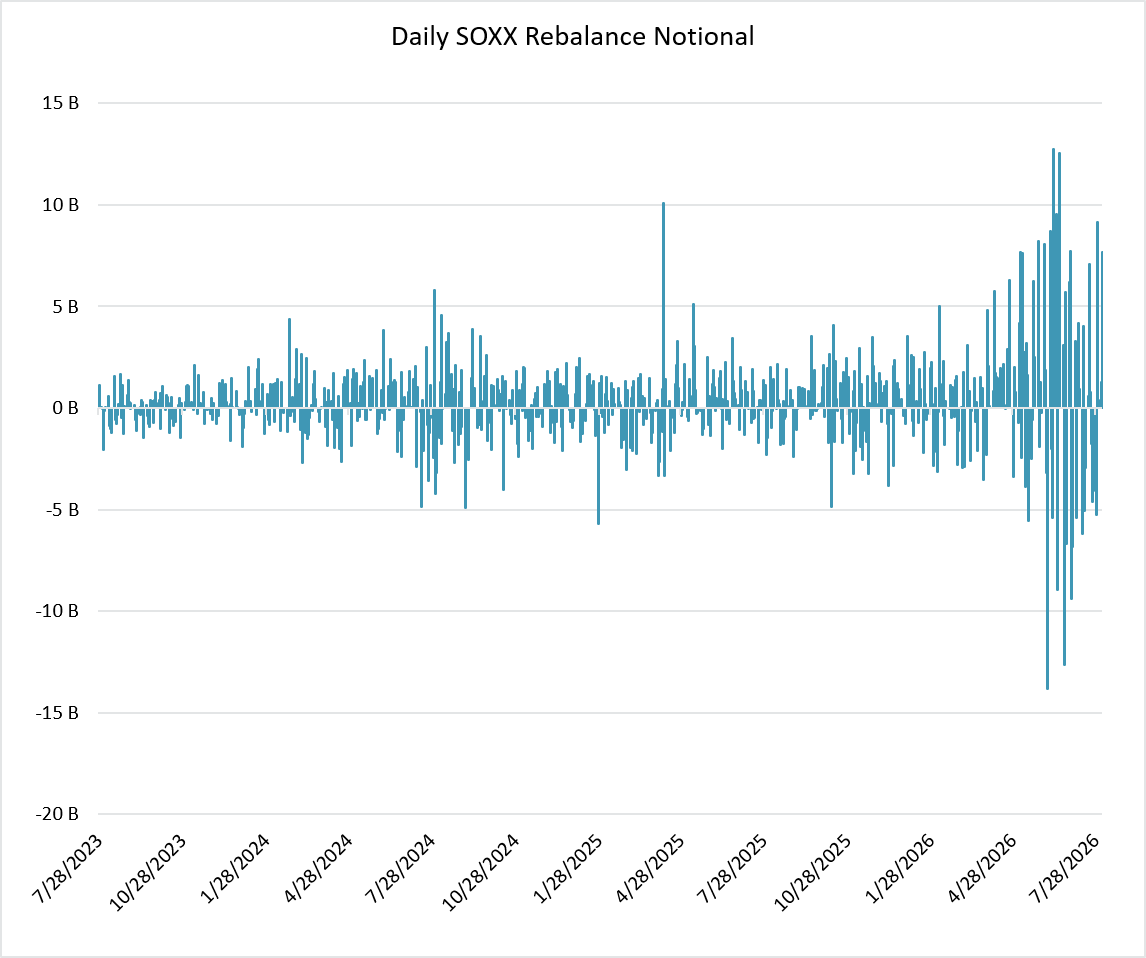Select the chart title 'Daily SOXX Rebalance Notional'
Viewport: 1146px width, 958px height.
click(x=572, y=37)
